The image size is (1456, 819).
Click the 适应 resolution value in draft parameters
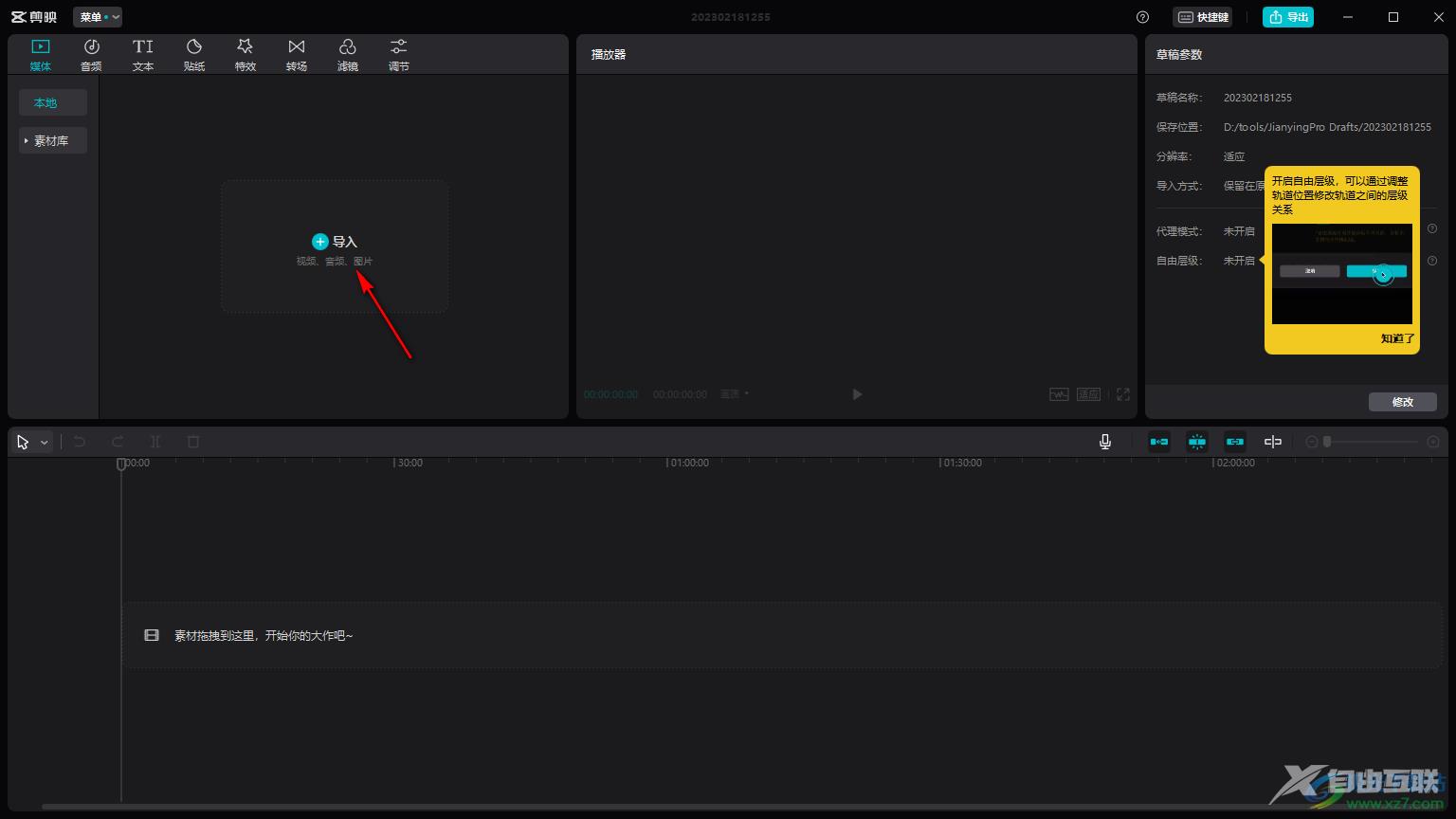1234,156
